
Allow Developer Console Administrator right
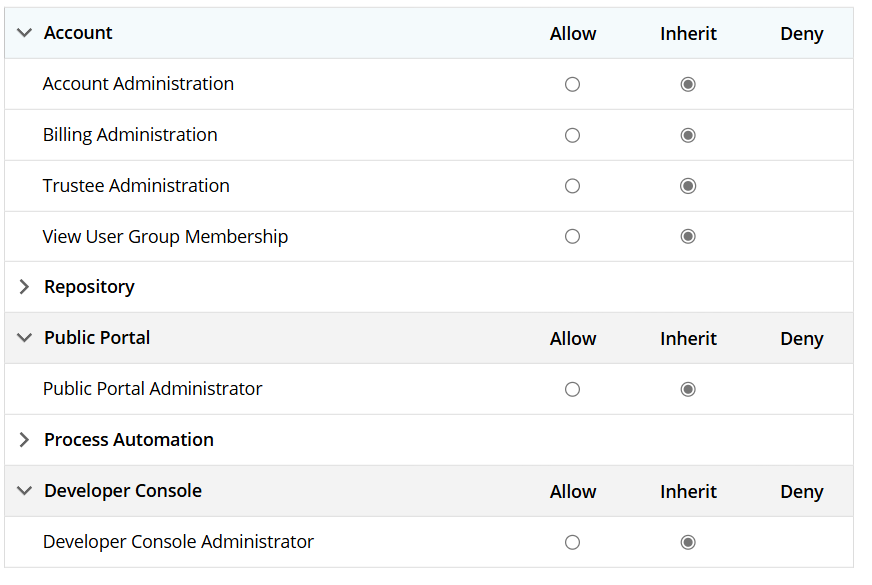point(572,542)
